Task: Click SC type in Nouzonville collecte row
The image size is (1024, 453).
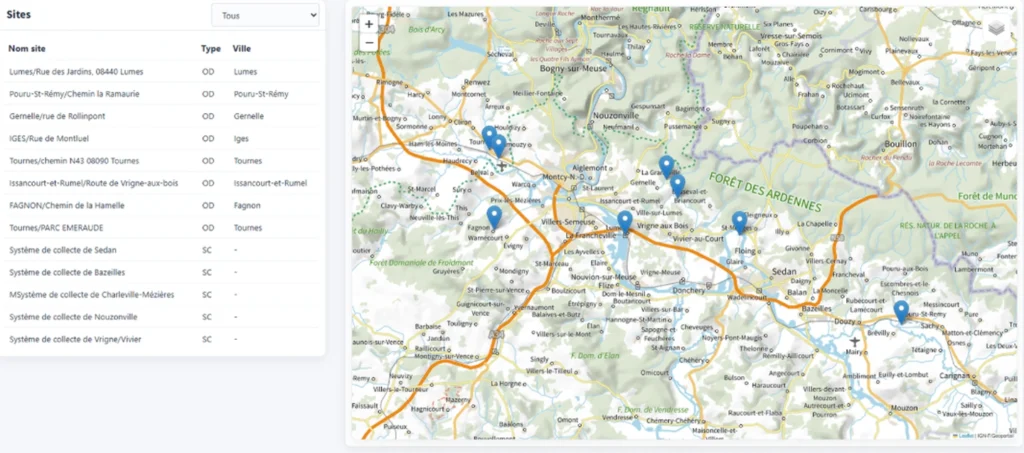Action: click(207, 317)
